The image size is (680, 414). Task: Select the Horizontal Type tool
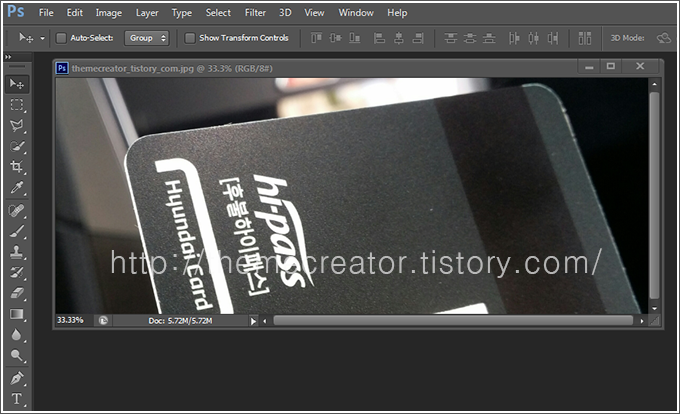coord(17,399)
